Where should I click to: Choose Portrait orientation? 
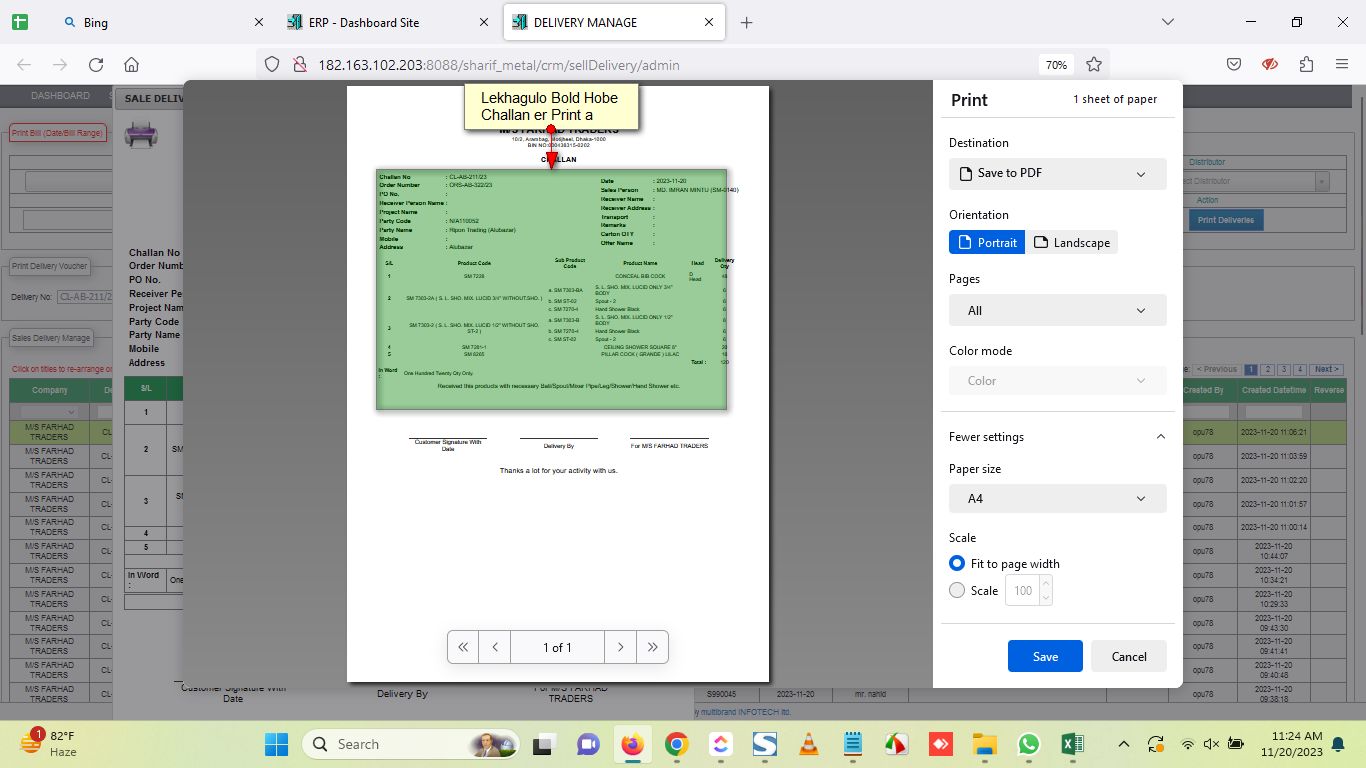click(x=987, y=242)
